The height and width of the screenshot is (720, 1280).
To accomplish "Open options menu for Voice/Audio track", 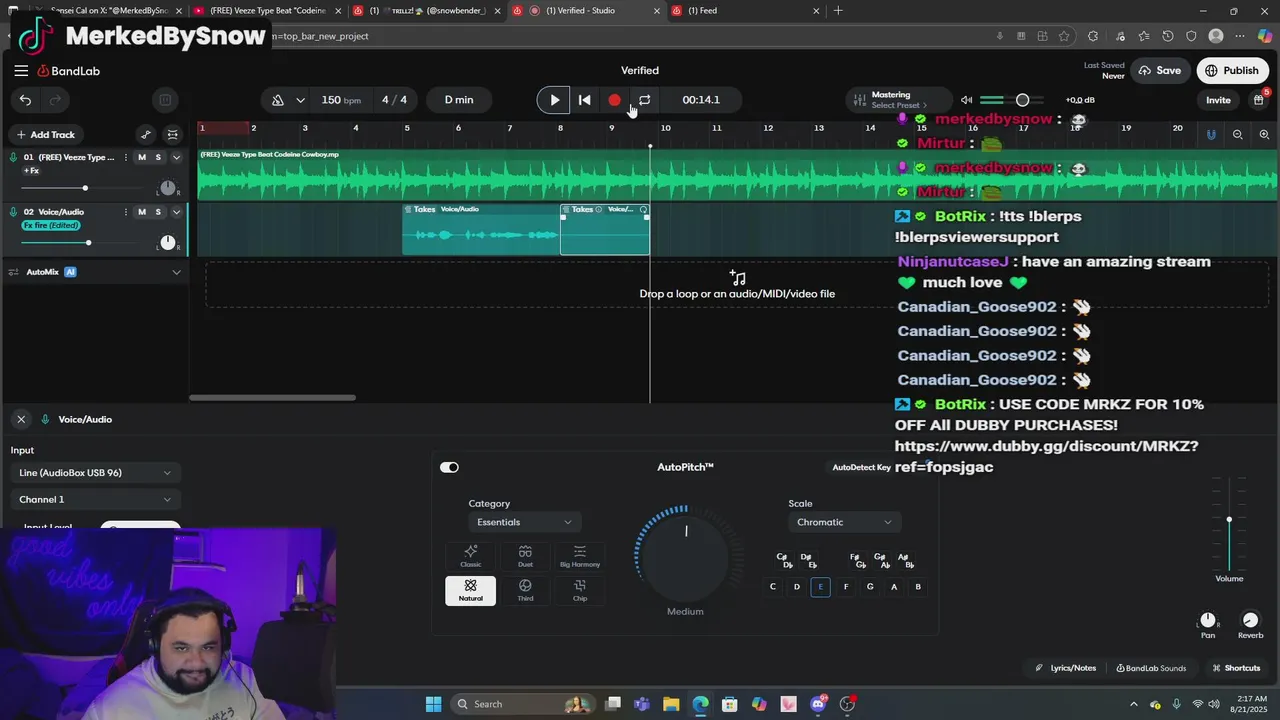I will pyautogui.click(x=126, y=212).
